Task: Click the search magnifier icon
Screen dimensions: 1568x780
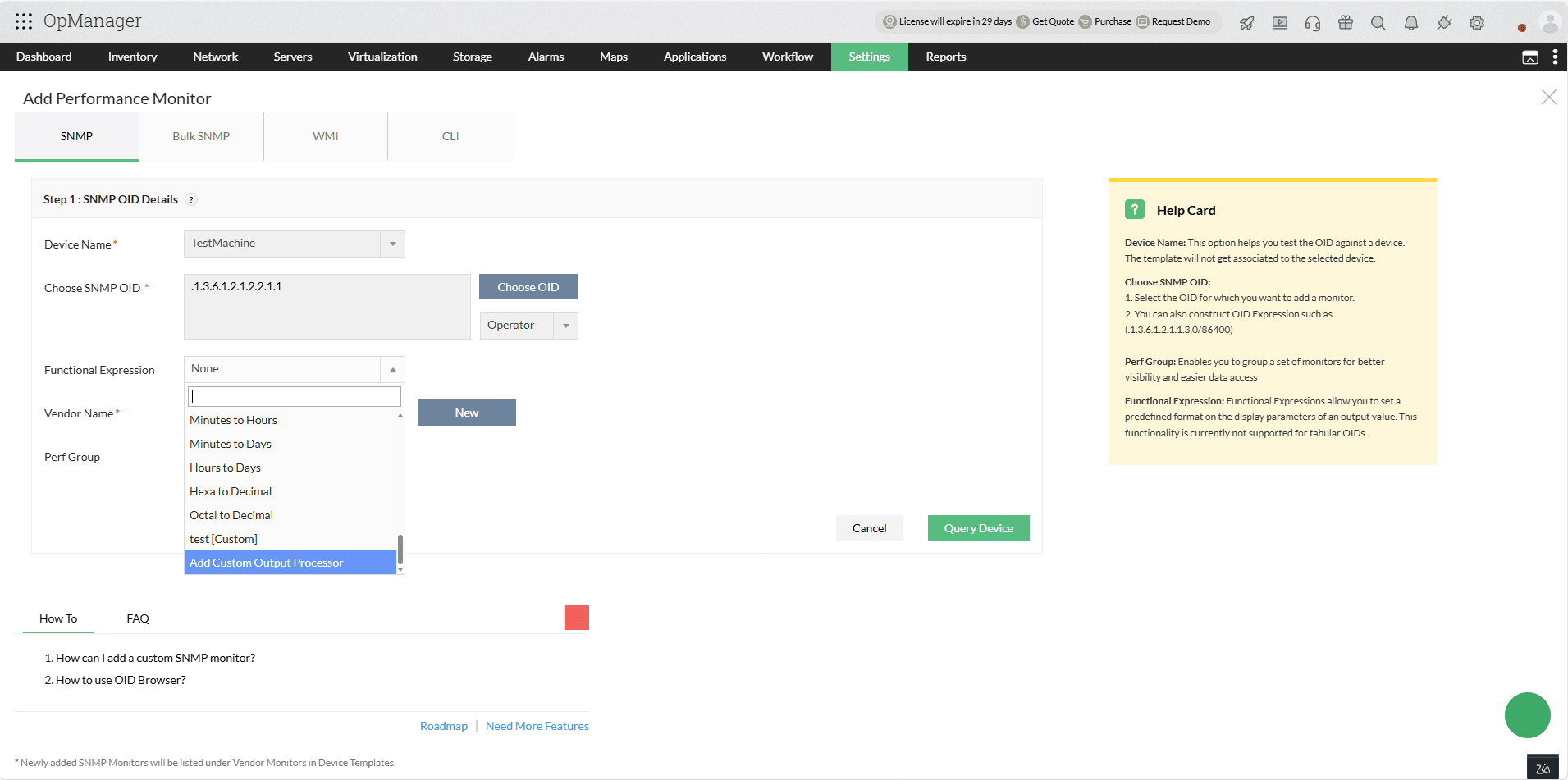Action: [x=1378, y=23]
